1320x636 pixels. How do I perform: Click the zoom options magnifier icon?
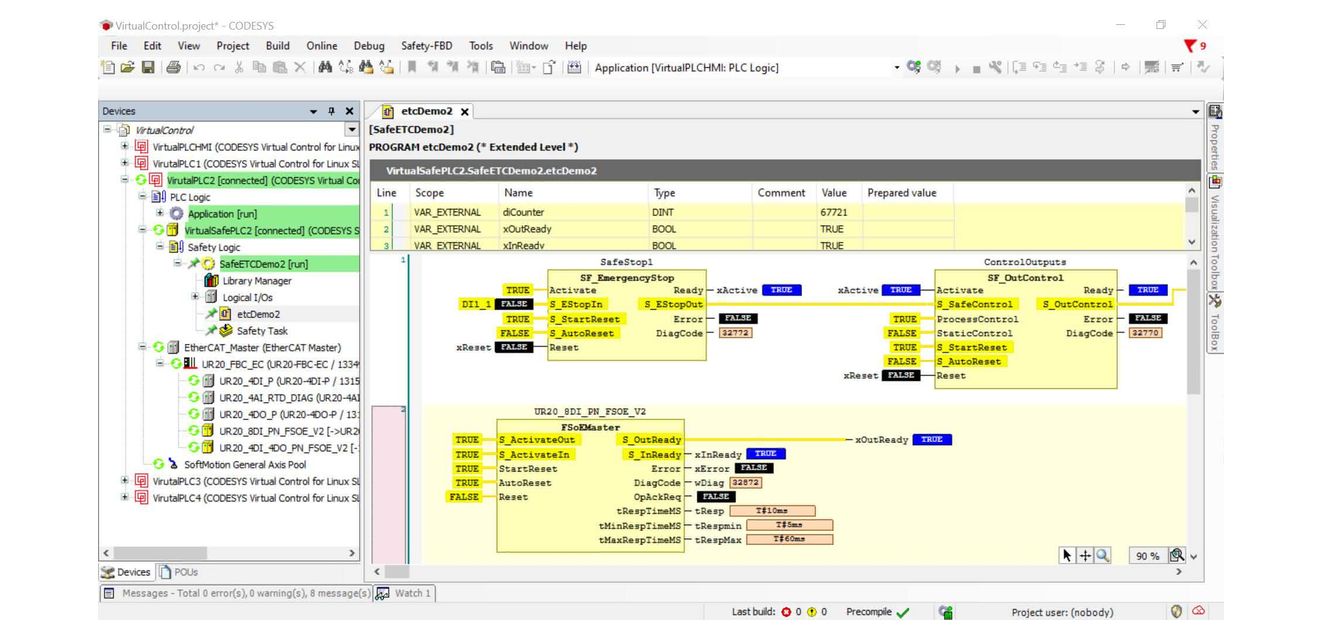(x=1177, y=555)
